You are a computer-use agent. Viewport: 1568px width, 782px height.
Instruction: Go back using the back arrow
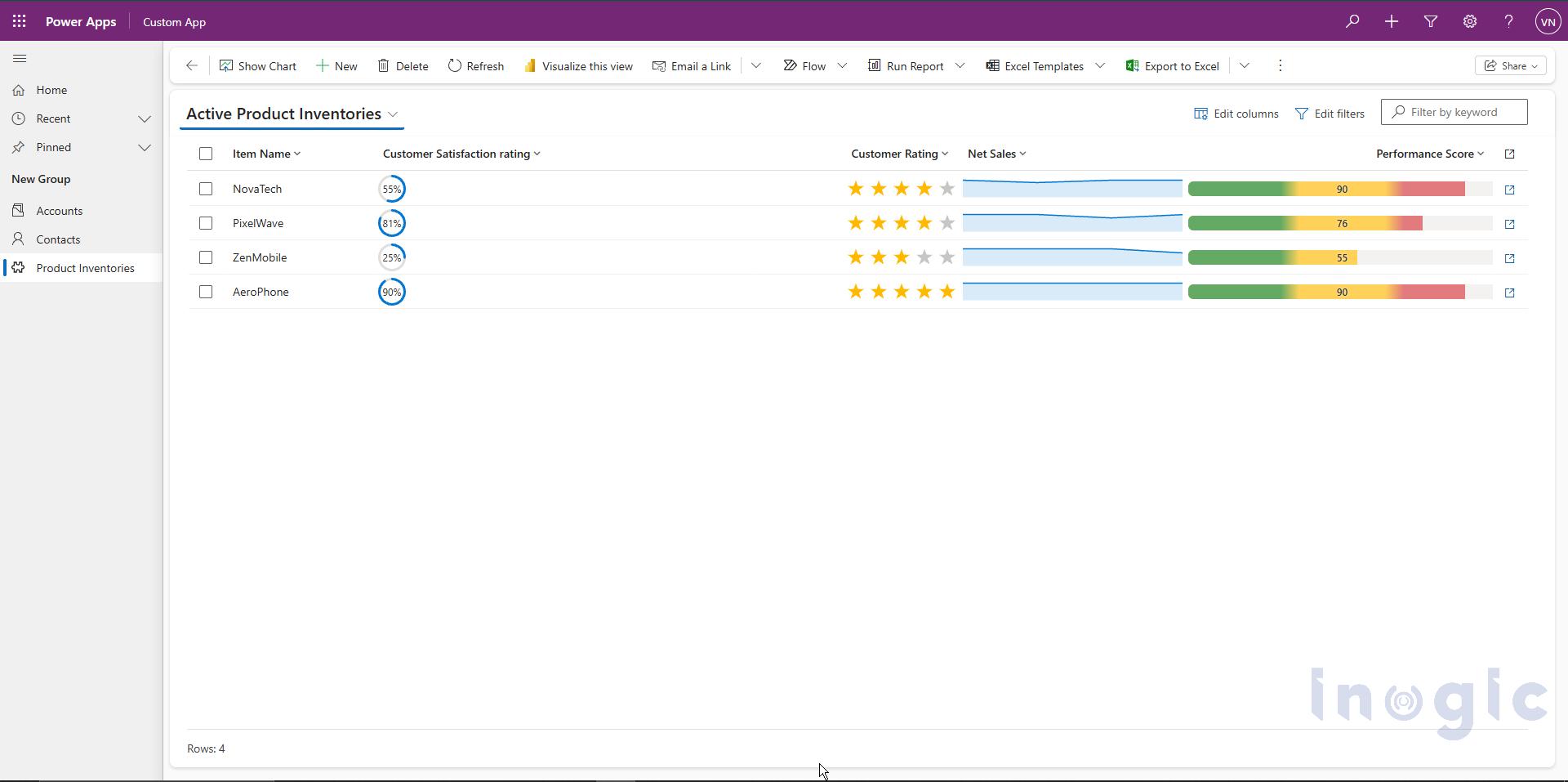pyautogui.click(x=191, y=66)
